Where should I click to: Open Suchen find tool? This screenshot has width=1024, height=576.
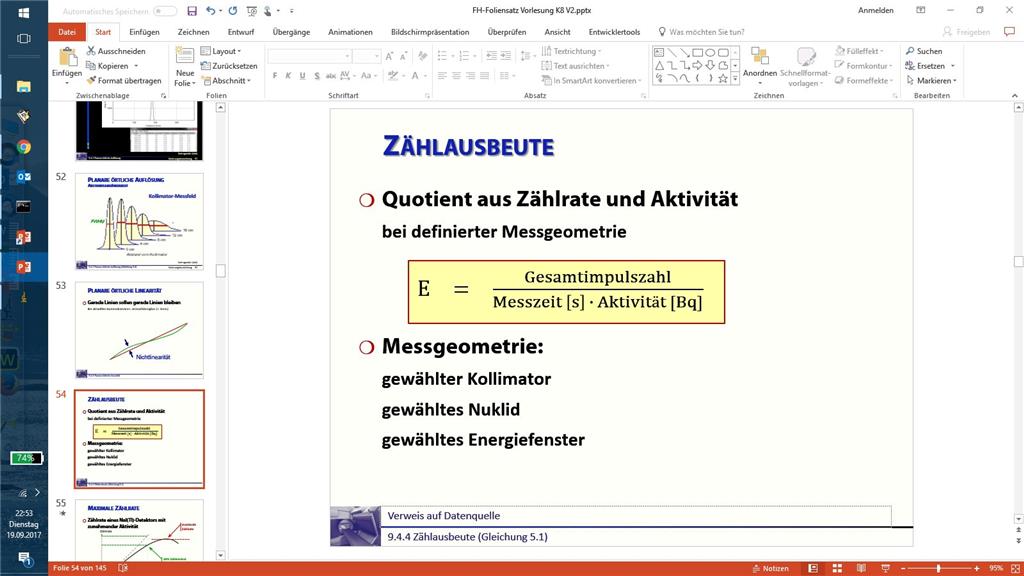click(923, 51)
